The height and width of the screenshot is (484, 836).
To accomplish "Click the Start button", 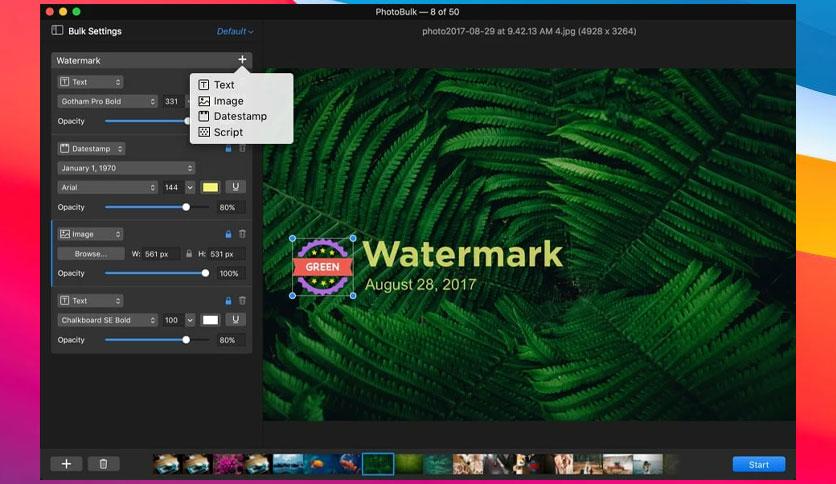I will (x=759, y=464).
